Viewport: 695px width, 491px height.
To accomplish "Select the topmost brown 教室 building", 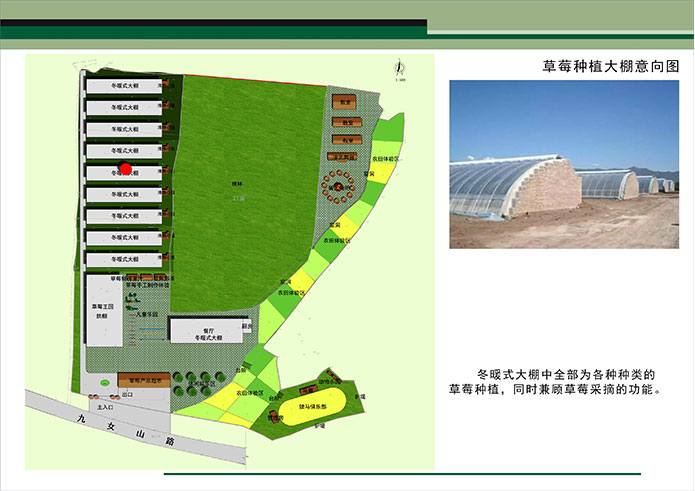I will [x=344, y=102].
